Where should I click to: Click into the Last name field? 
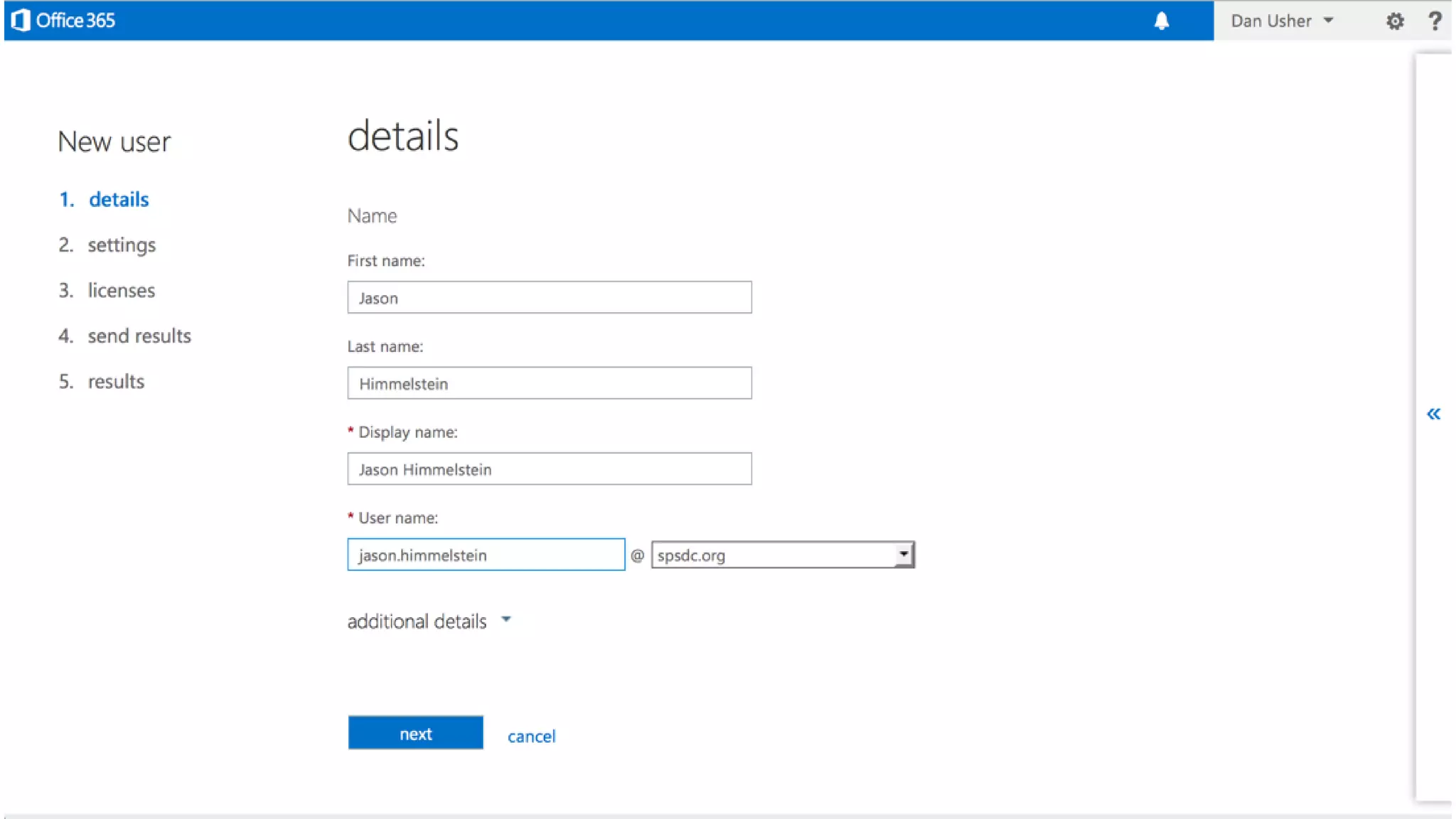coord(549,383)
